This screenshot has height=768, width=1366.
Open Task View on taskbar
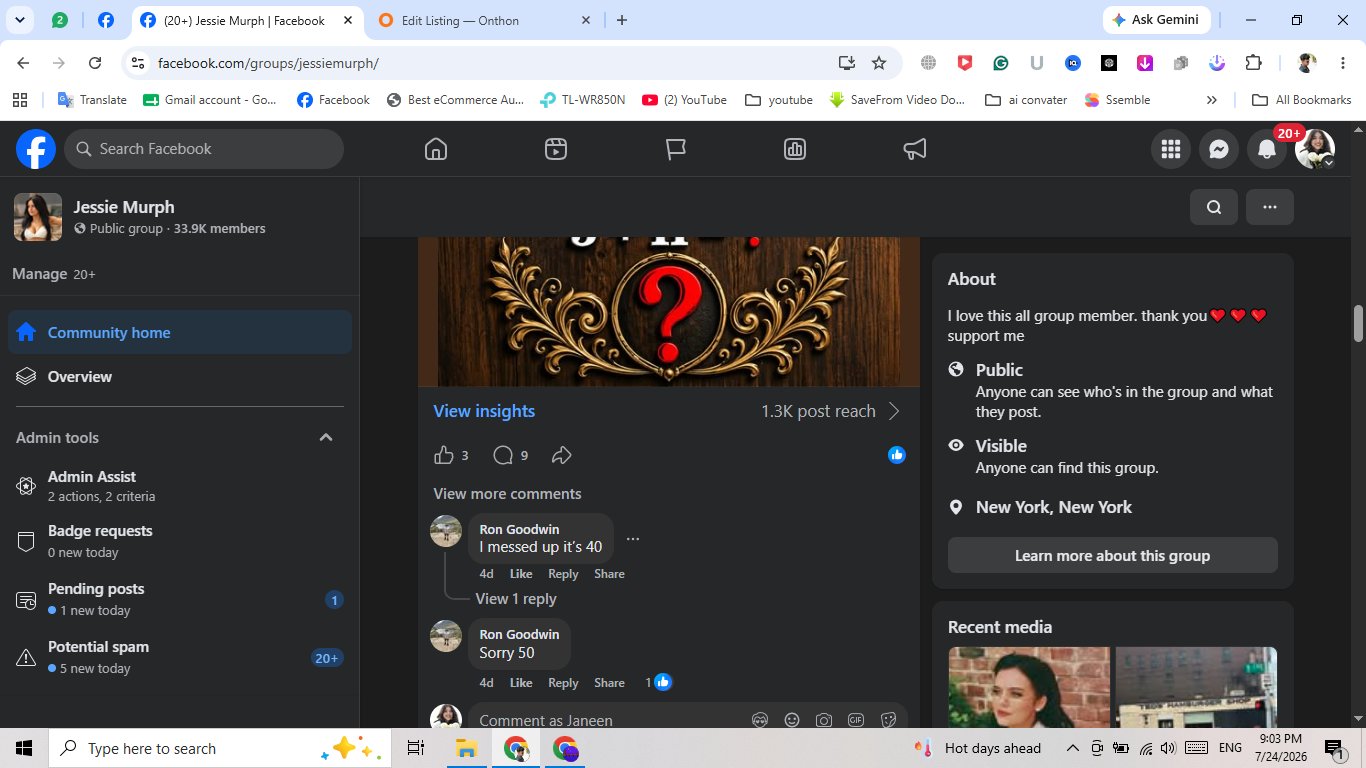click(x=416, y=748)
